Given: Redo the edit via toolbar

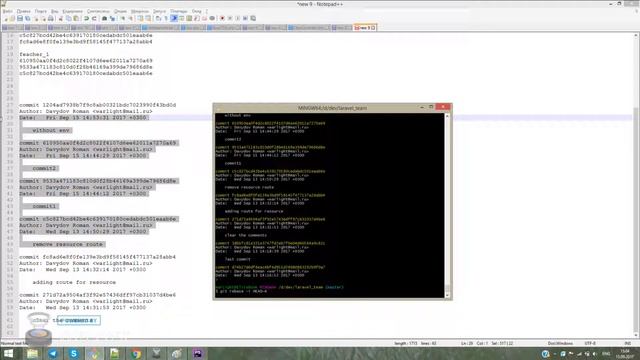Looking at the screenshot, I should coord(94,18).
